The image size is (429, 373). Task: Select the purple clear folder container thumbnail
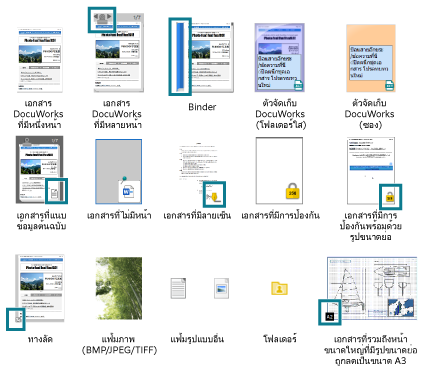(x=280, y=57)
